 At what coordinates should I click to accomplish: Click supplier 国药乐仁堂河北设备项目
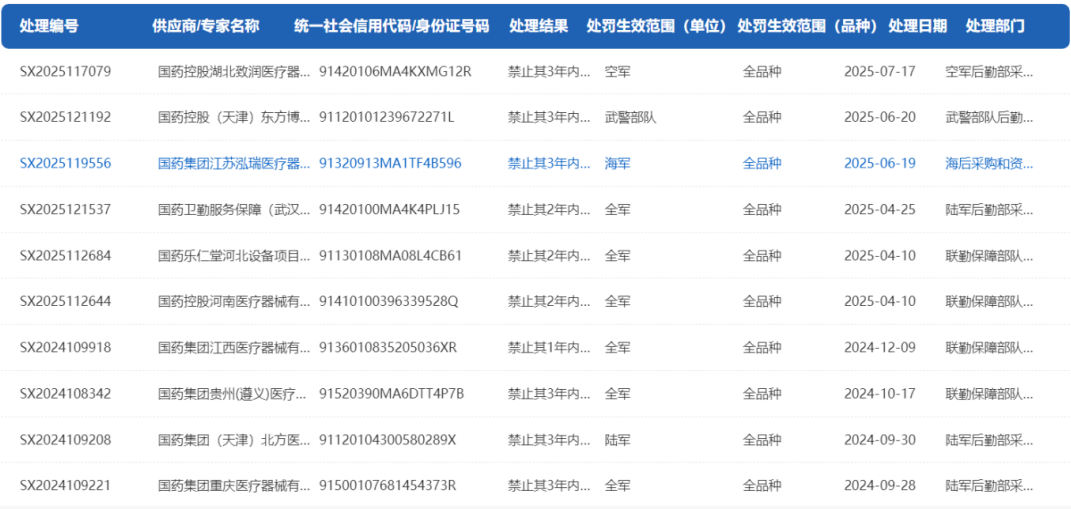tap(235, 255)
